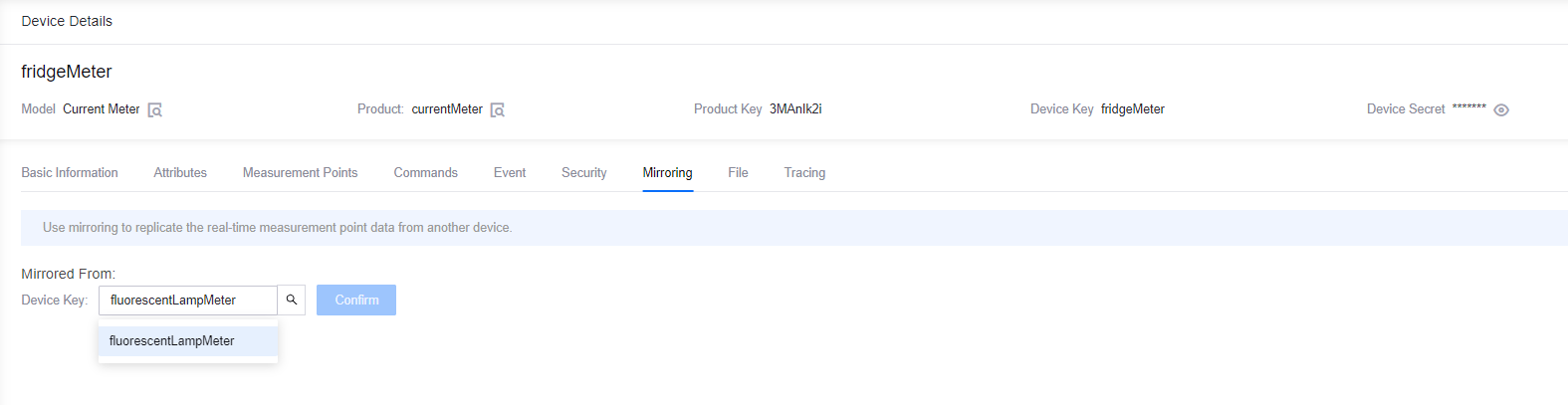Go to Measurement Points tab
This screenshot has height=405, width=1568.
(300, 173)
